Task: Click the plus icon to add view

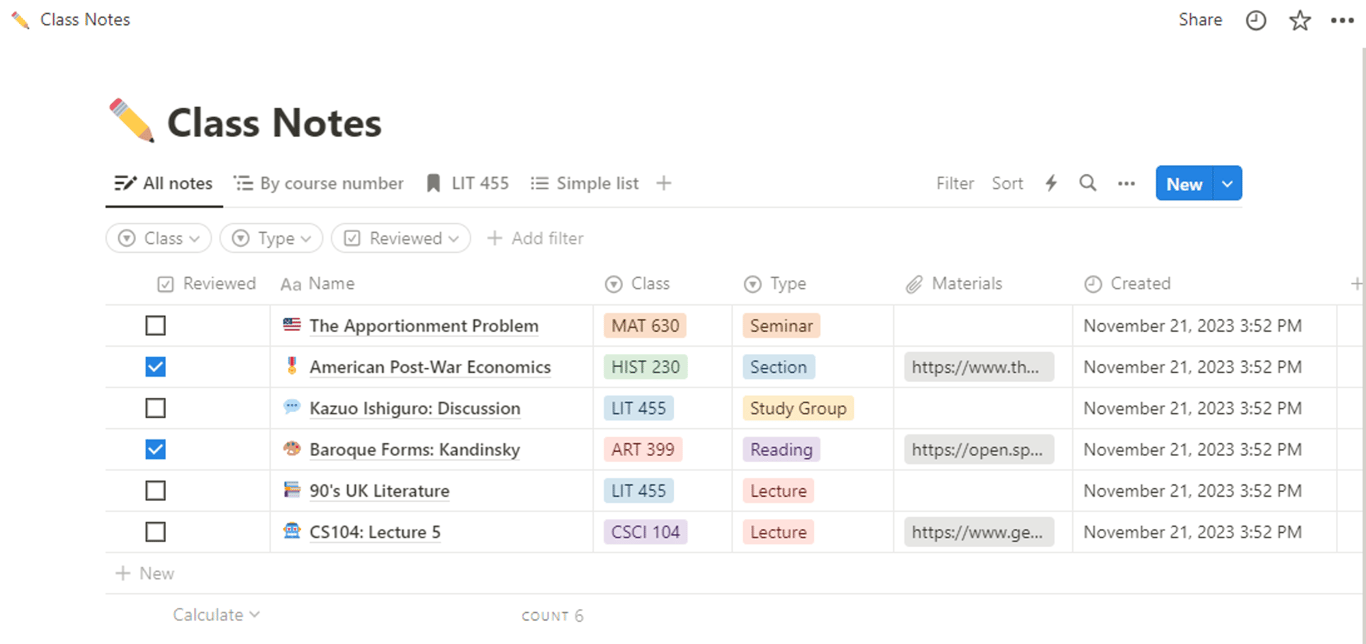Action: pyautogui.click(x=664, y=183)
